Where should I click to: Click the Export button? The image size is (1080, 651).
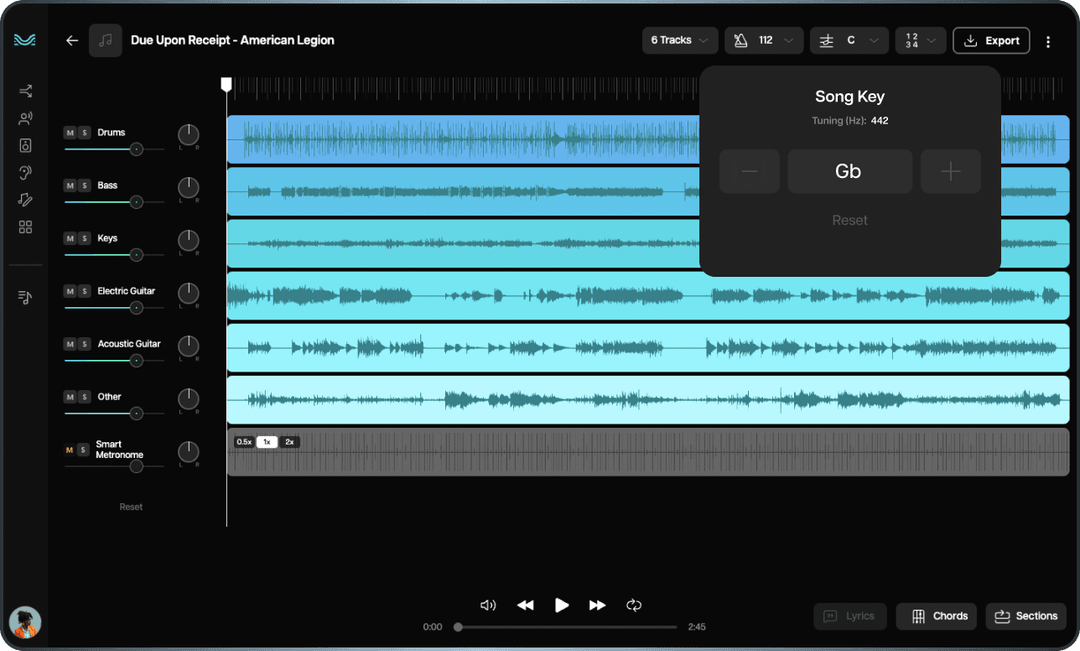(x=991, y=40)
